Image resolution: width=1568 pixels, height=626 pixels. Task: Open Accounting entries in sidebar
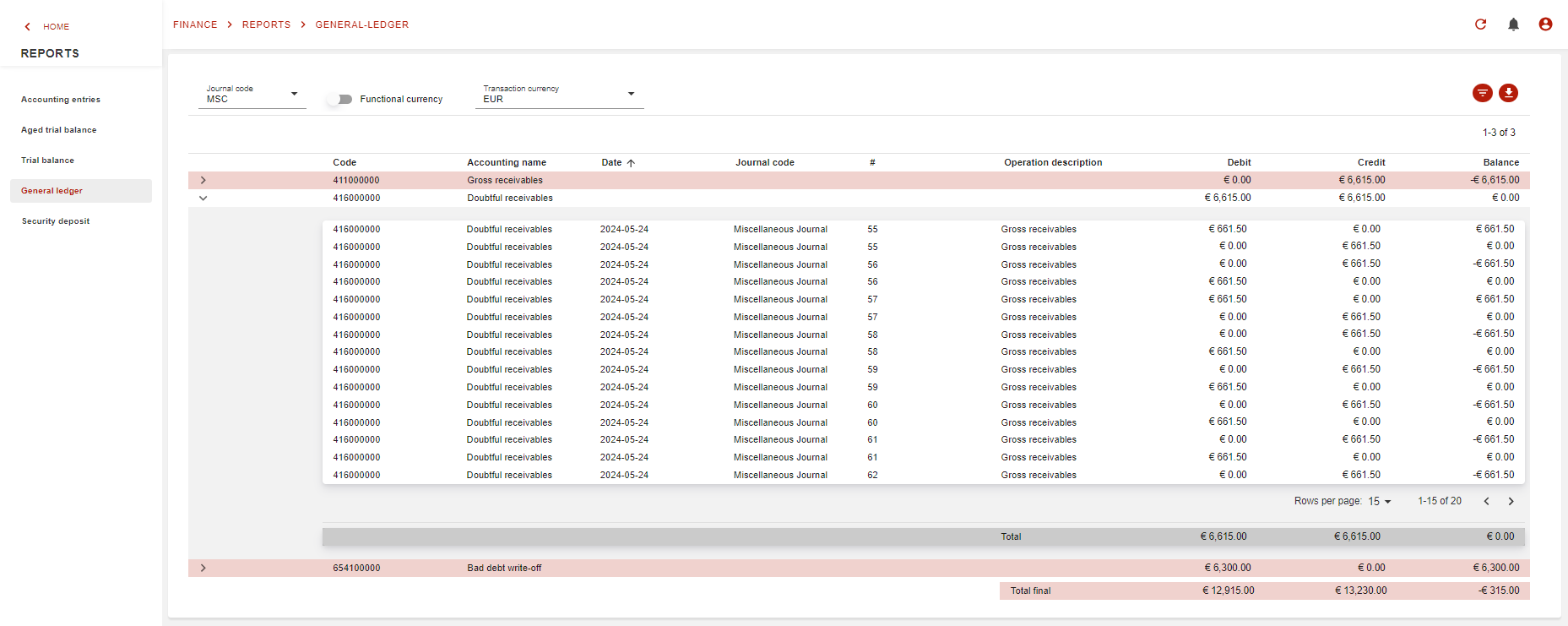pyautogui.click(x=61, y=100)
